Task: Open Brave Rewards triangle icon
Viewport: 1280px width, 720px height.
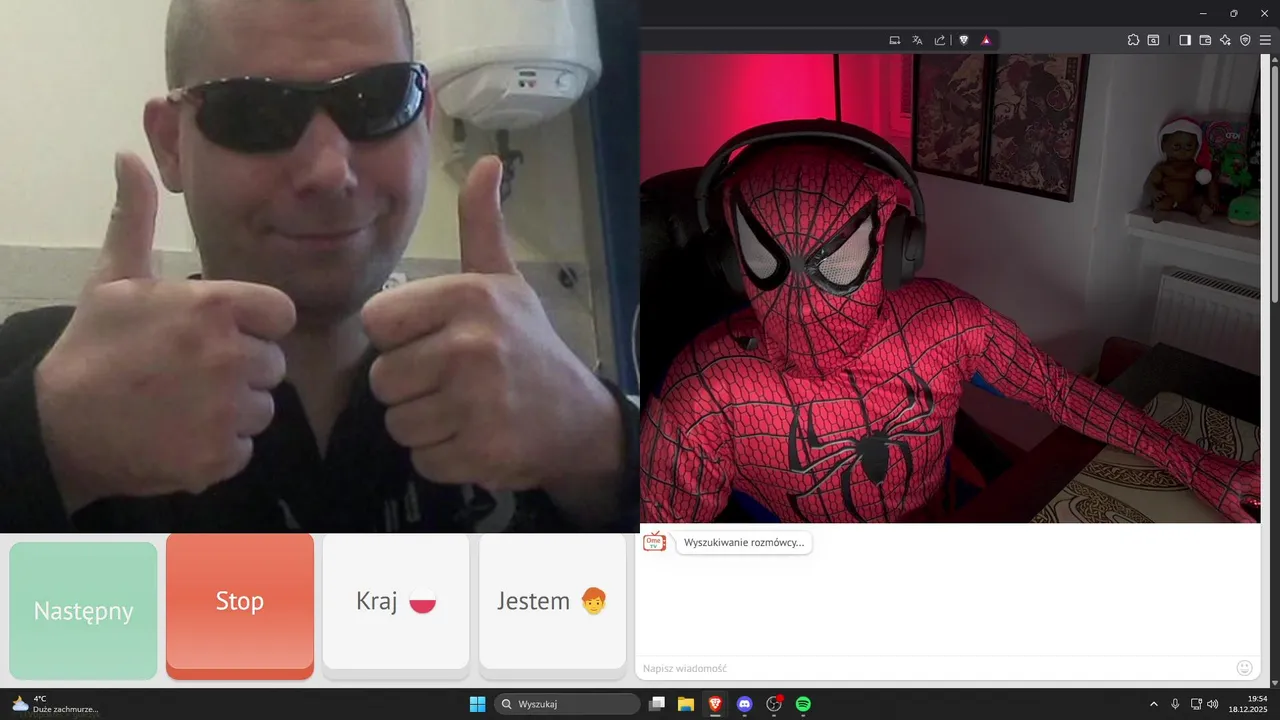Action: (986, 40)
